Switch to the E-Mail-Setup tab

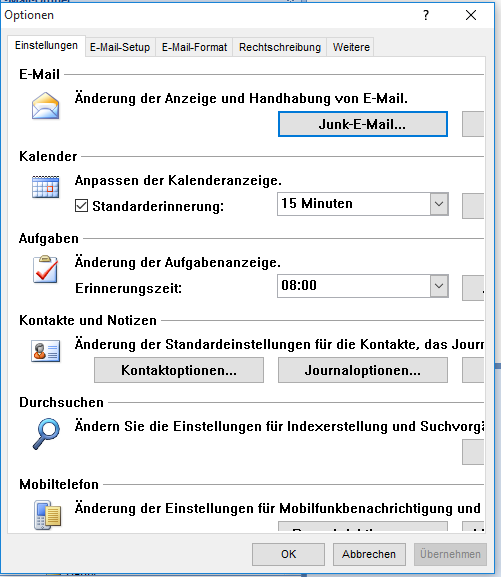pos(120,47)
